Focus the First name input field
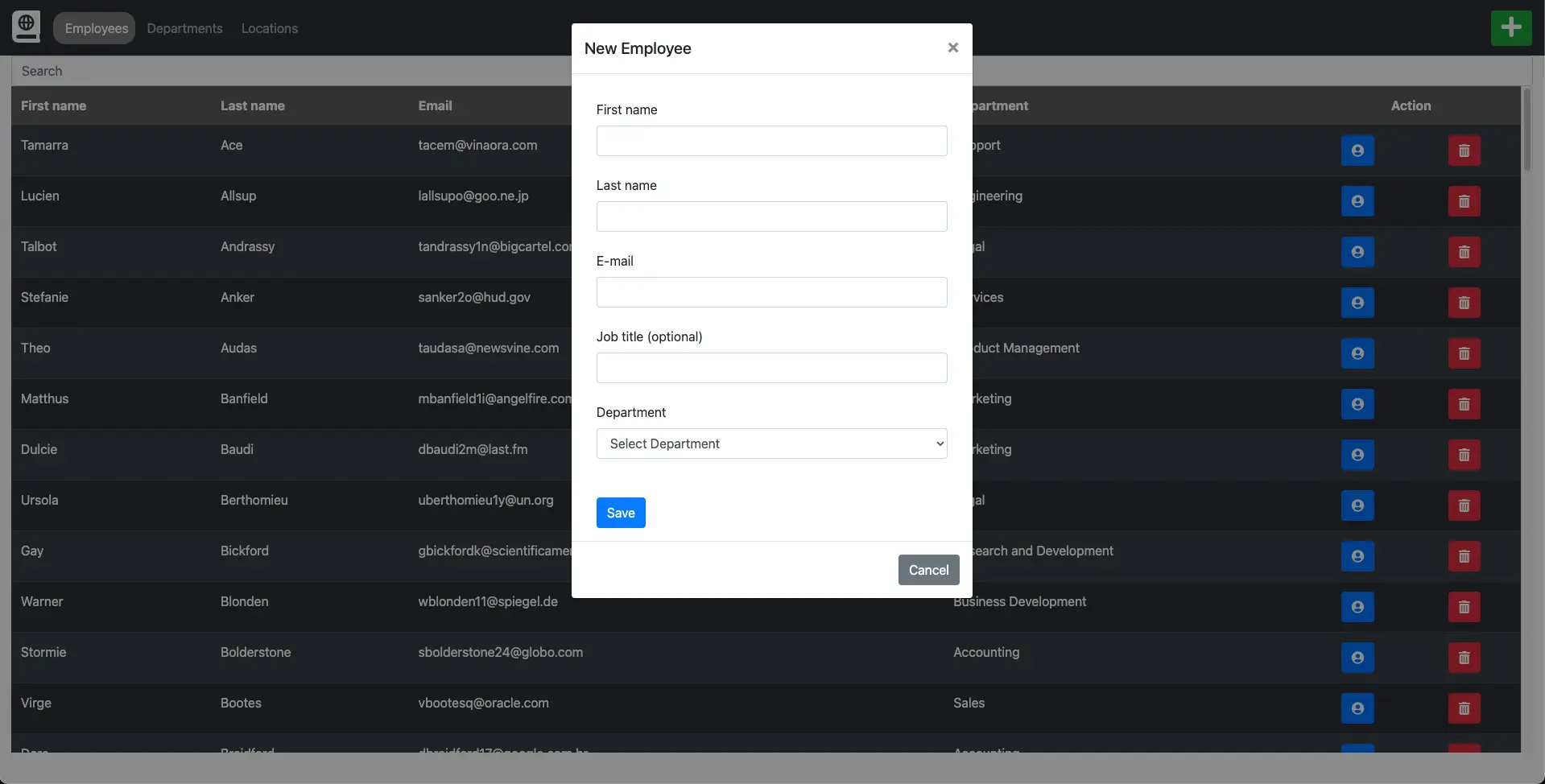Viewport: 1545px width, 784px height. pyautogui.click(x=770, y=141)
